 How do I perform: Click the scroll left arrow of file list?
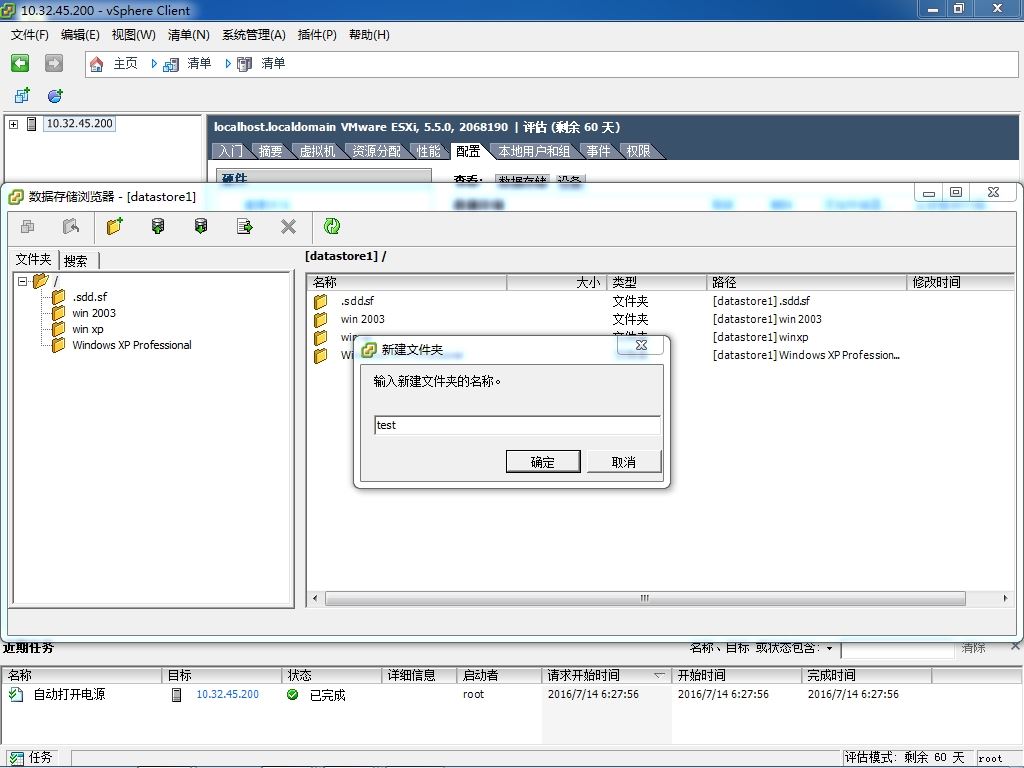coord(315,598)
